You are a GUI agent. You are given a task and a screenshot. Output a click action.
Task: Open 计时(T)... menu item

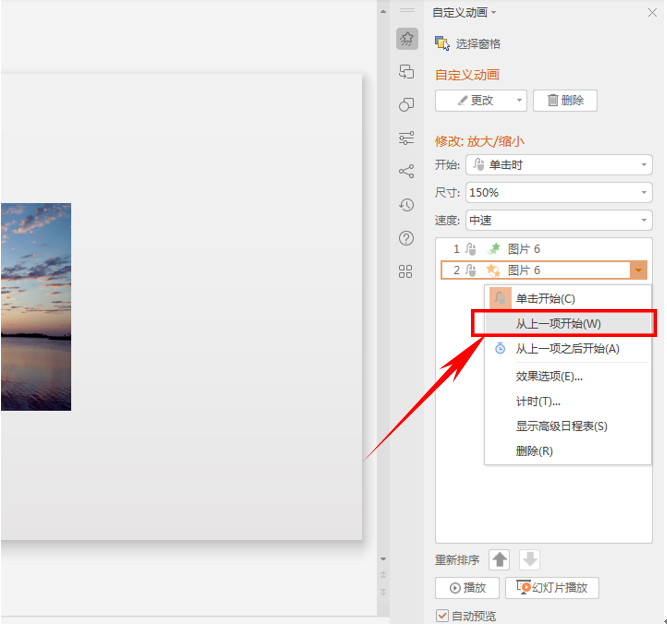568,401
